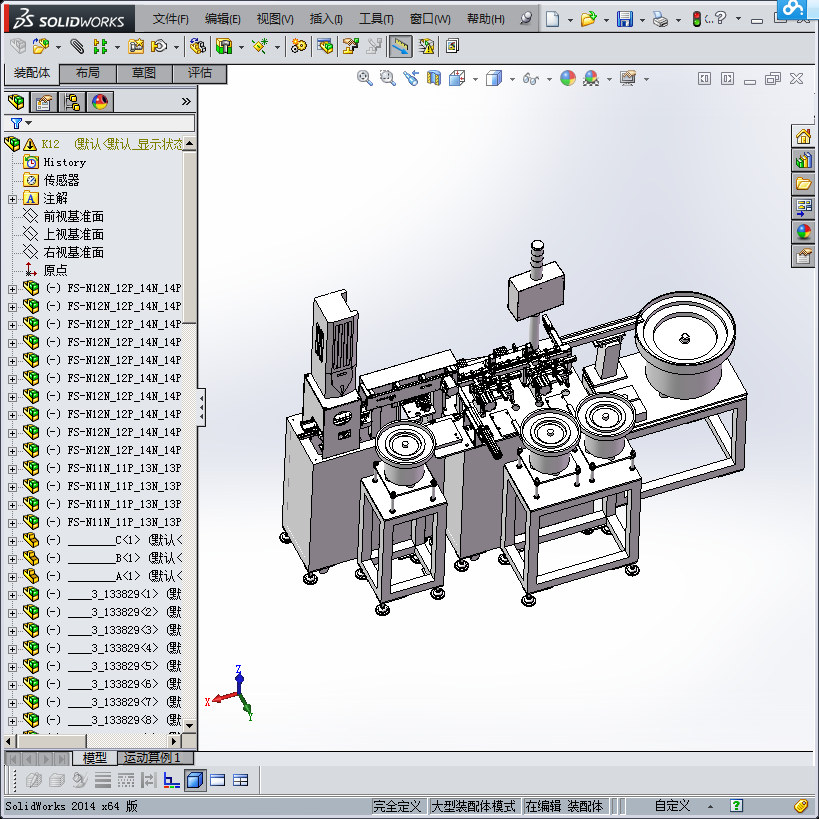Open the View Orientation dropdown arrow

[475, 79]
